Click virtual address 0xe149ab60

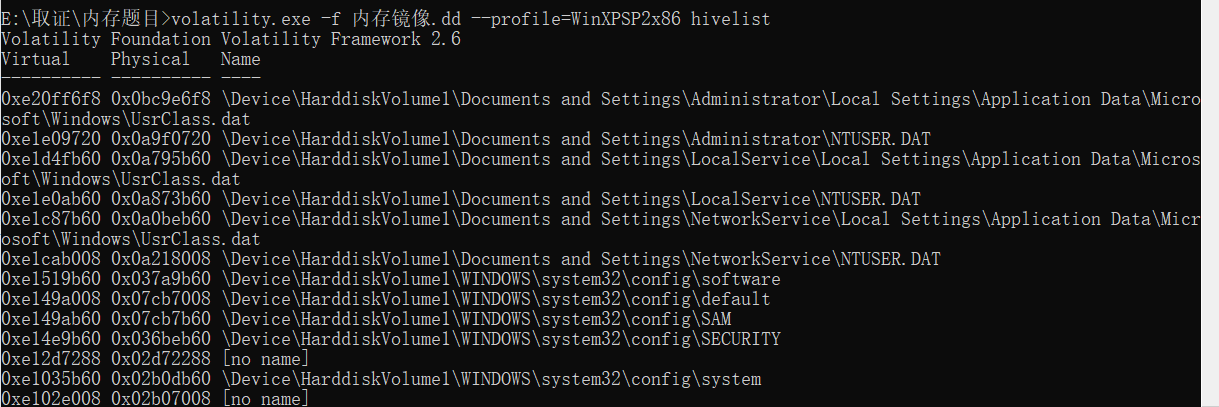click(x=51, y=319)
